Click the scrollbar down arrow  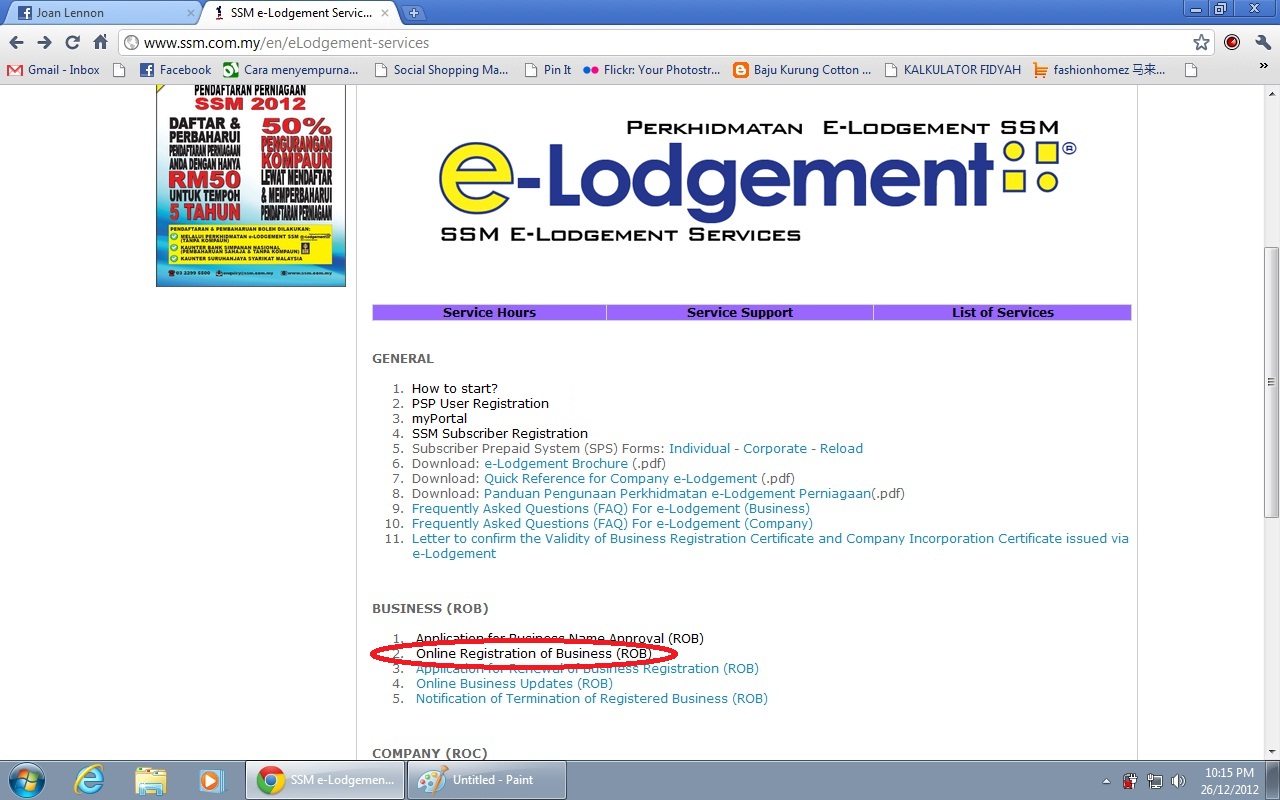(x=1271, y=752)
